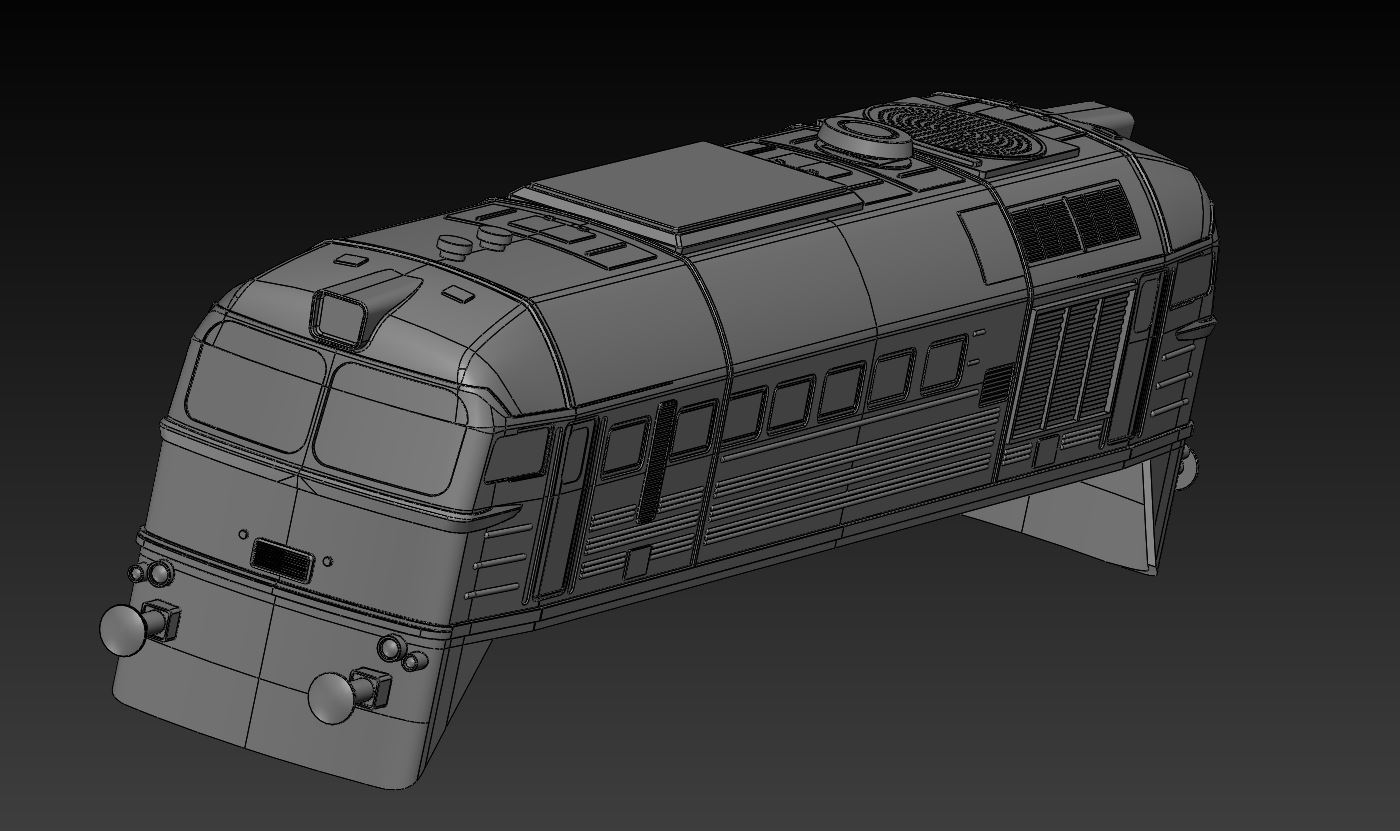Image resolution: width=1400 pixels, height=831 pixels.
Task: Click the cab side window behind the windshield
Action: [x=518, y=456]
